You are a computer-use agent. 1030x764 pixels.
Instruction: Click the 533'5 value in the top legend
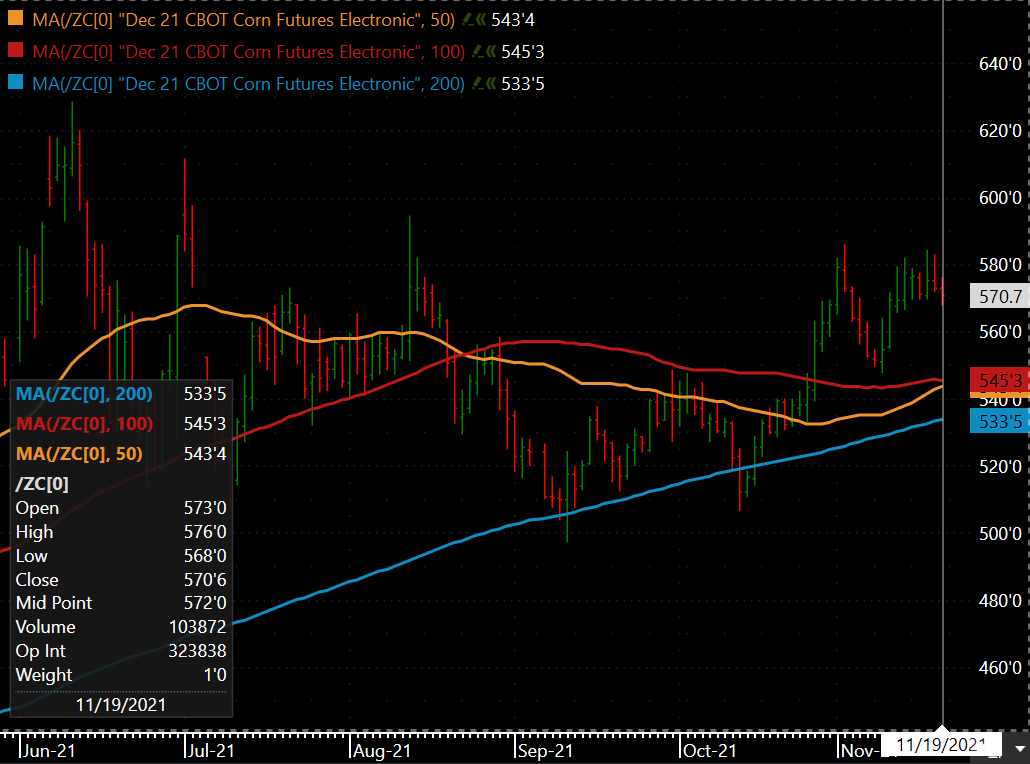point(523,83)
